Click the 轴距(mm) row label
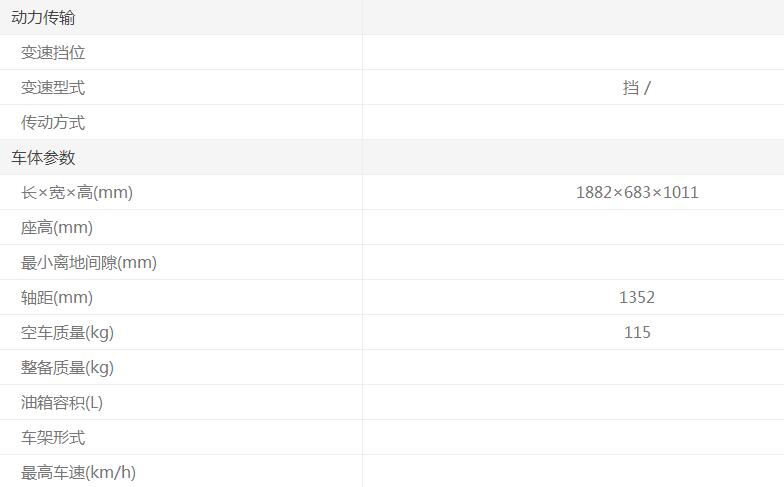The height and width of the screenshot is (487, 784). coord(57,298)
